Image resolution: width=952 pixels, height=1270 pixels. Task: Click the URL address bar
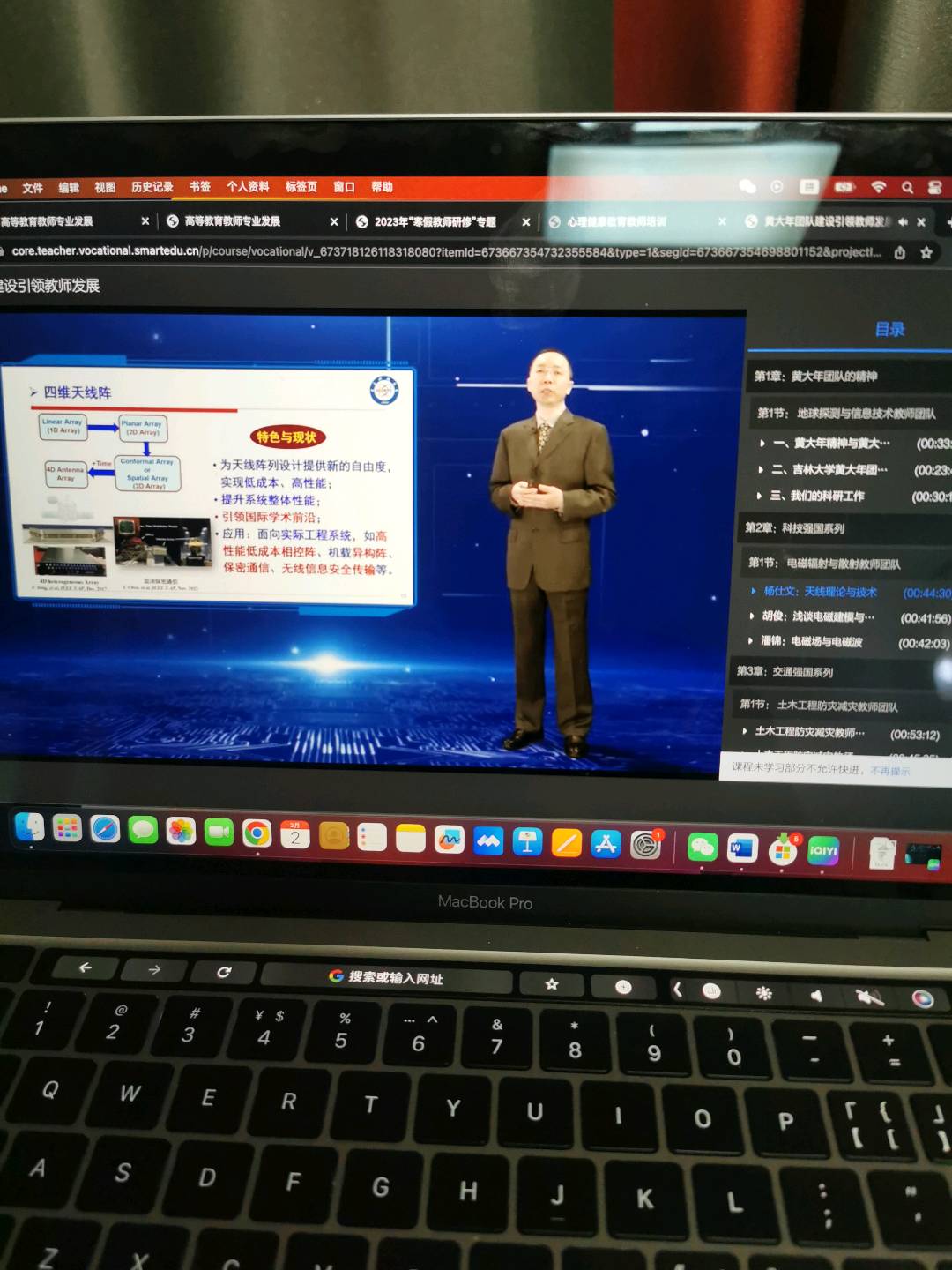click(441, 251)
